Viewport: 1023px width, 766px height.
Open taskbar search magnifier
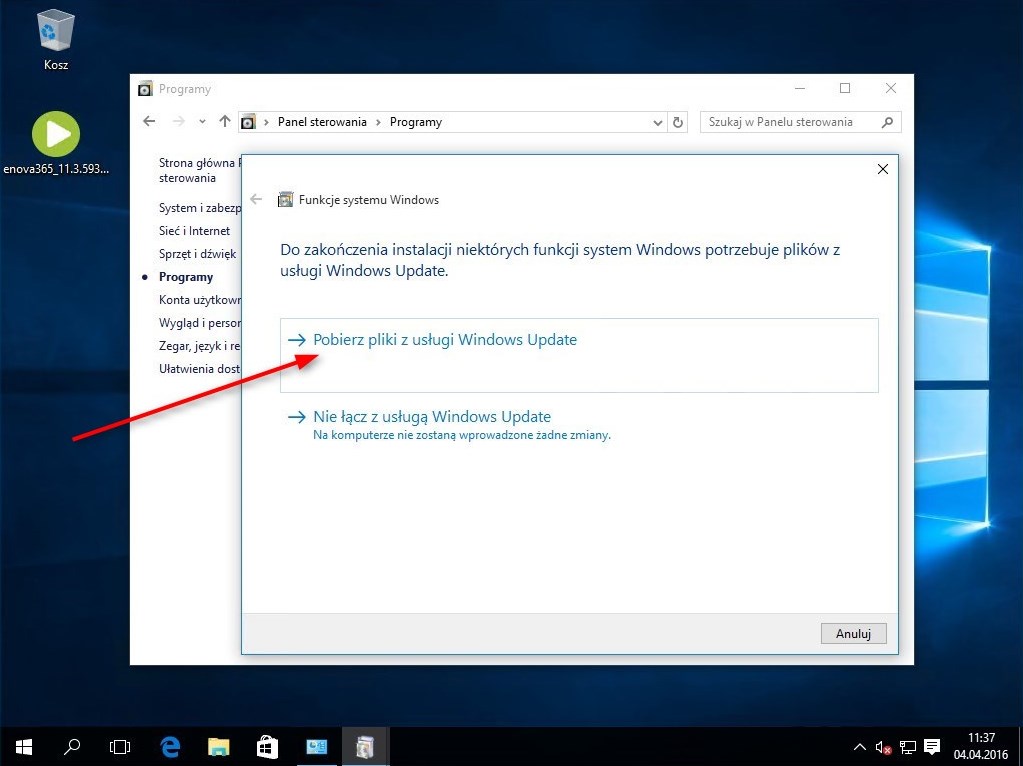(x=72, y=746)
